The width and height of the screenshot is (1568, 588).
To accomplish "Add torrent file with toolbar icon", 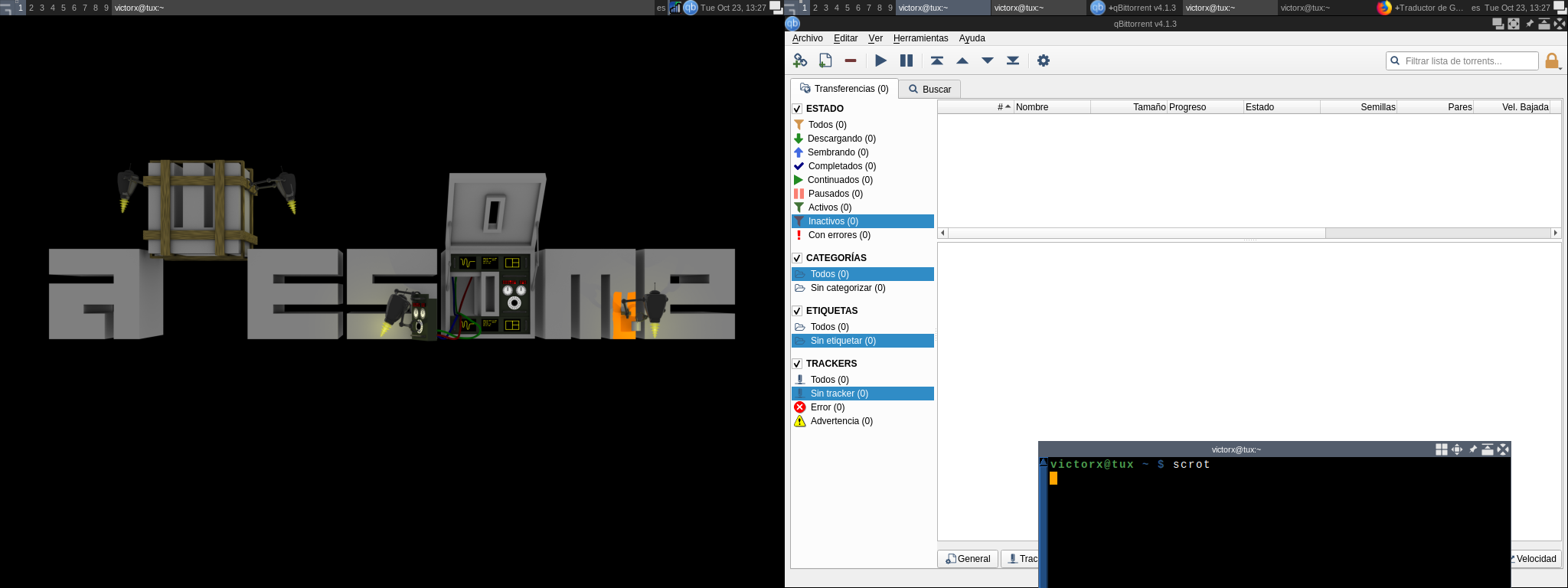I will pos(825,60).
